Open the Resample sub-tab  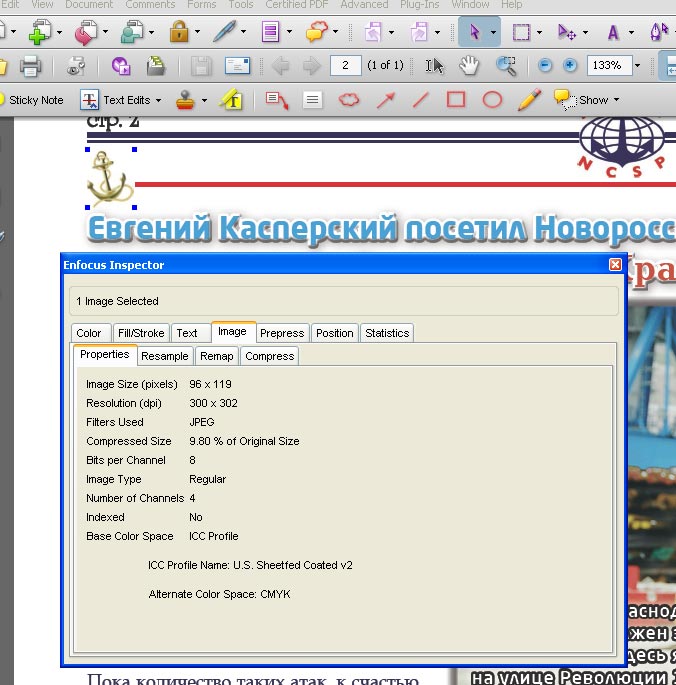(x=165, y=356)
